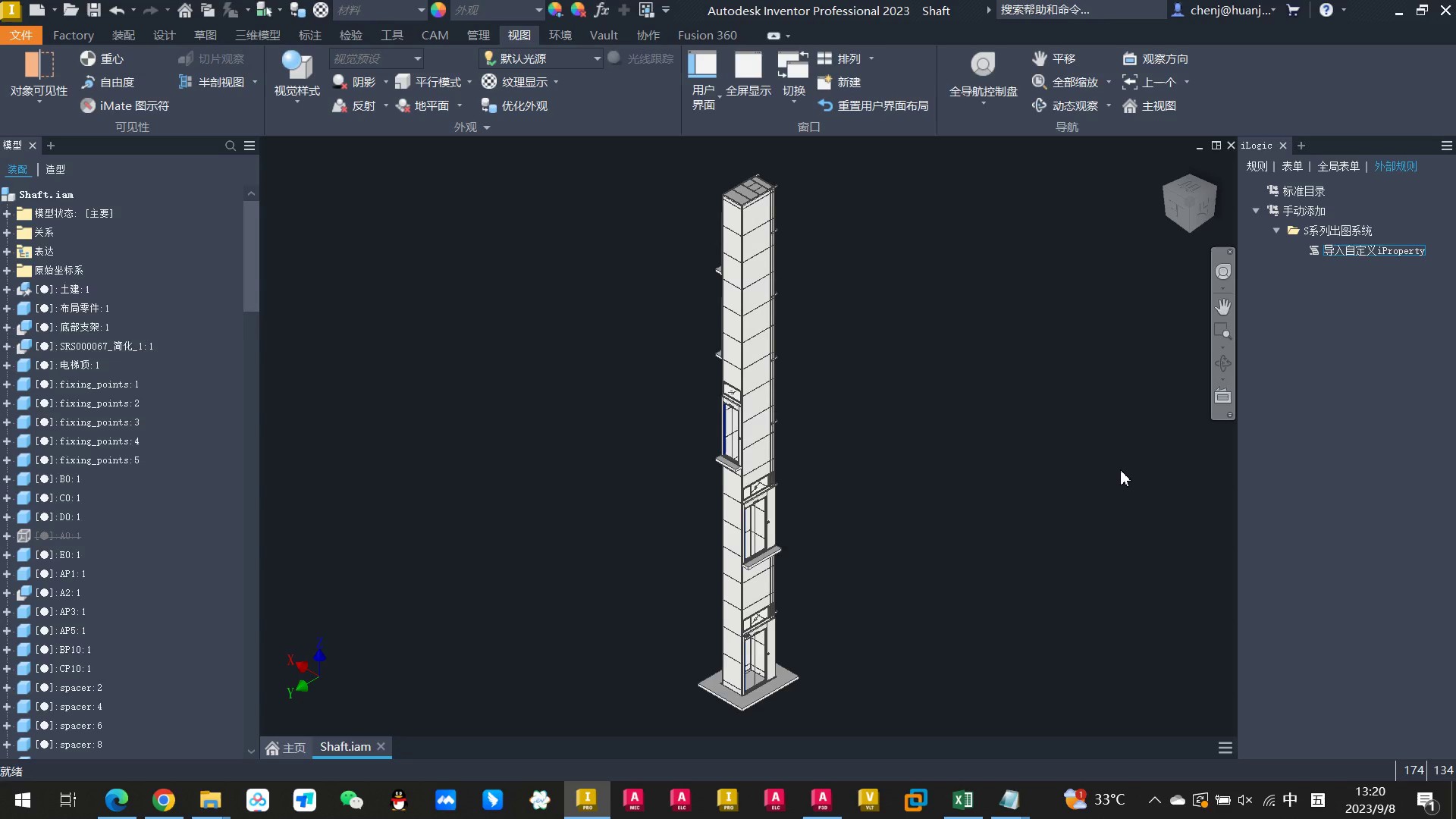The image size is (1456, 819).
Task: Open the 视觉样式 visual style gallery
Action: click(x=297, y=74)
